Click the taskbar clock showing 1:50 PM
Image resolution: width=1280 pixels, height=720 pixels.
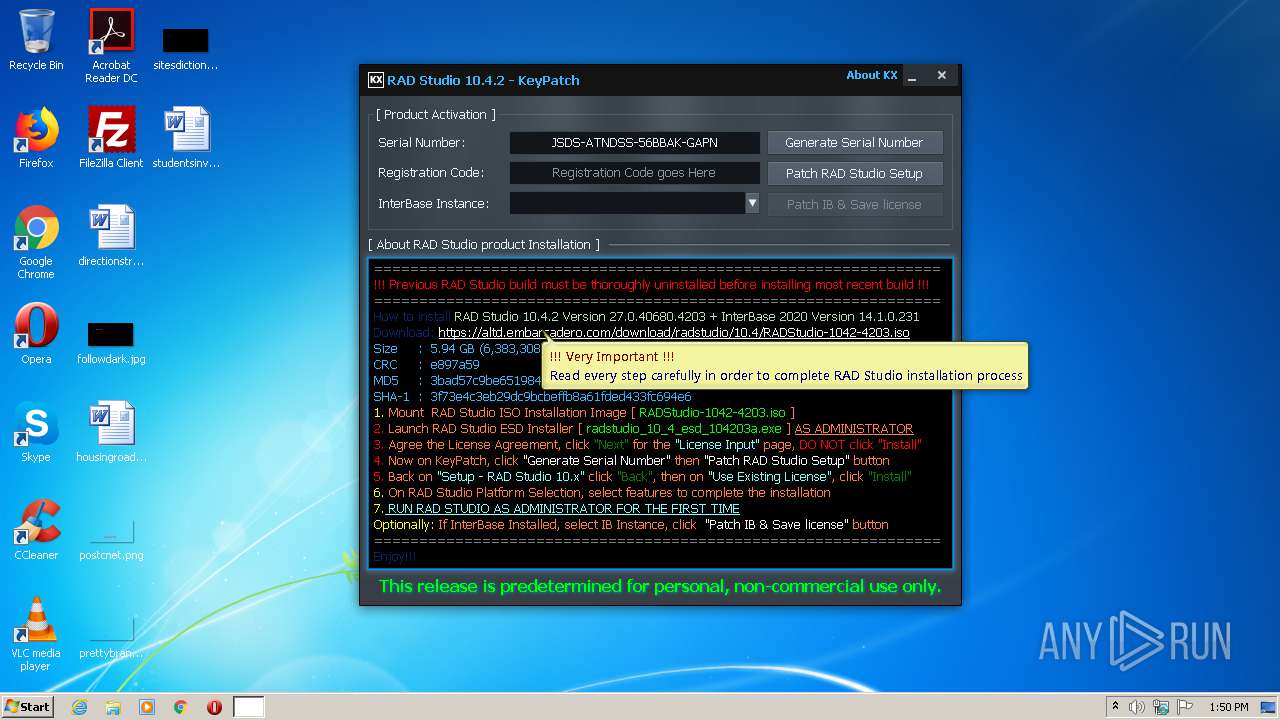pos(1228,707)
